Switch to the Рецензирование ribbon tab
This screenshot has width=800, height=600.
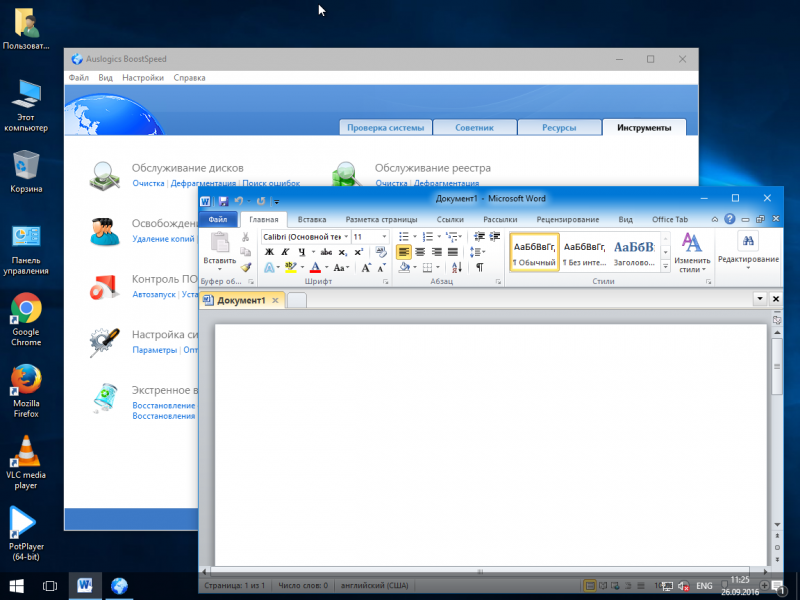click(x=567, y=219)
